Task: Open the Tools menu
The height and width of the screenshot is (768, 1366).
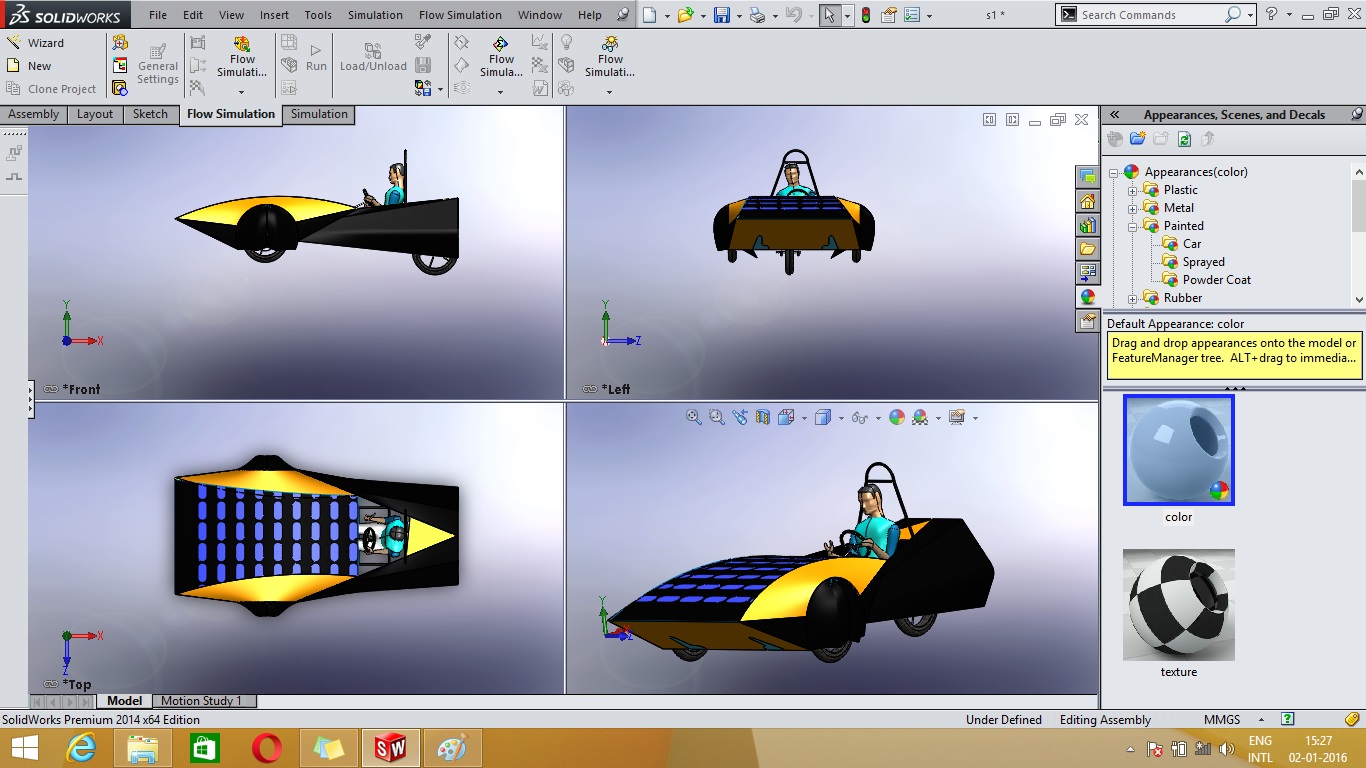Action: click(x=318, y=15)
